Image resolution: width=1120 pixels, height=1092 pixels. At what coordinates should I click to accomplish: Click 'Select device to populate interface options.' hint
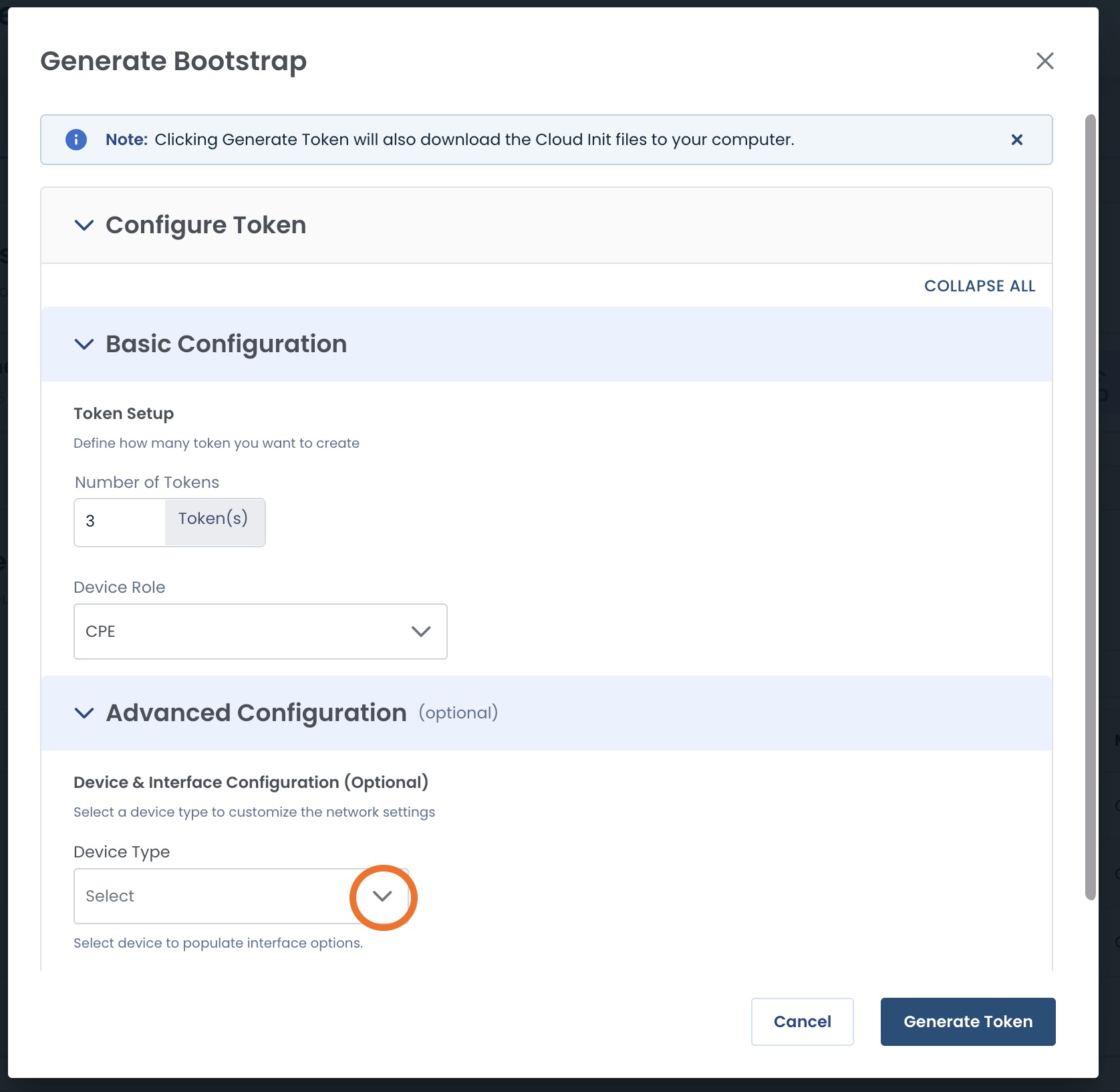(218, 943)
